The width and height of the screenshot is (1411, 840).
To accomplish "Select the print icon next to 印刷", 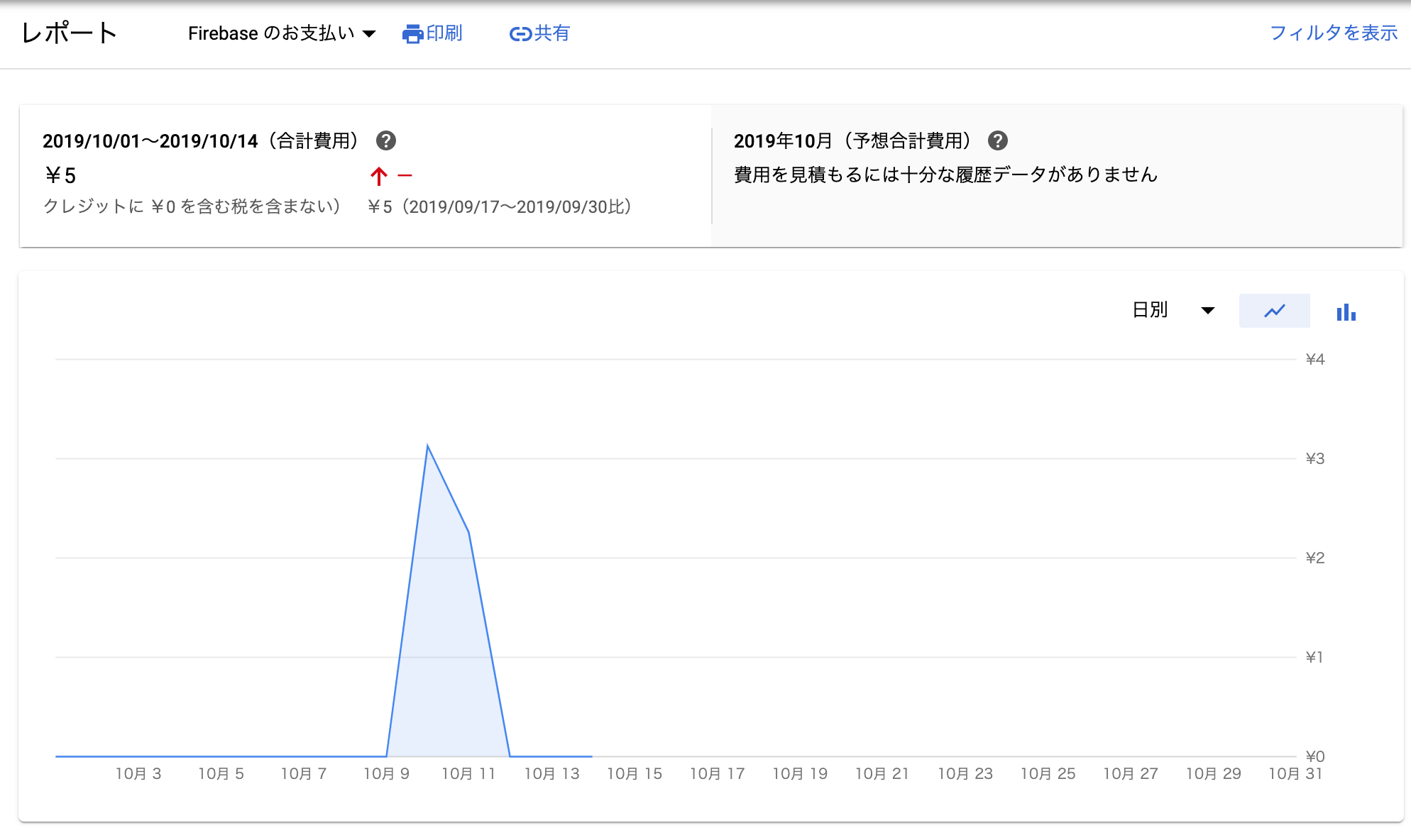I will coord(412,33).
